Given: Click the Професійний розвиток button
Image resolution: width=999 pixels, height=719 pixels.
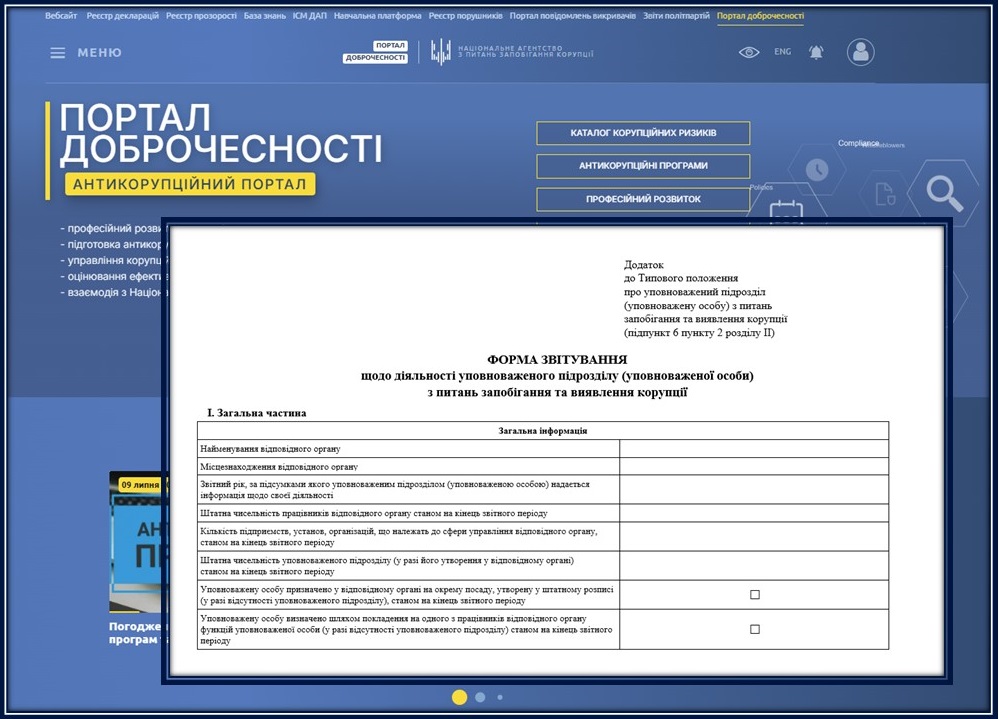Looking at the screenshot, I should tap(643, 199).
